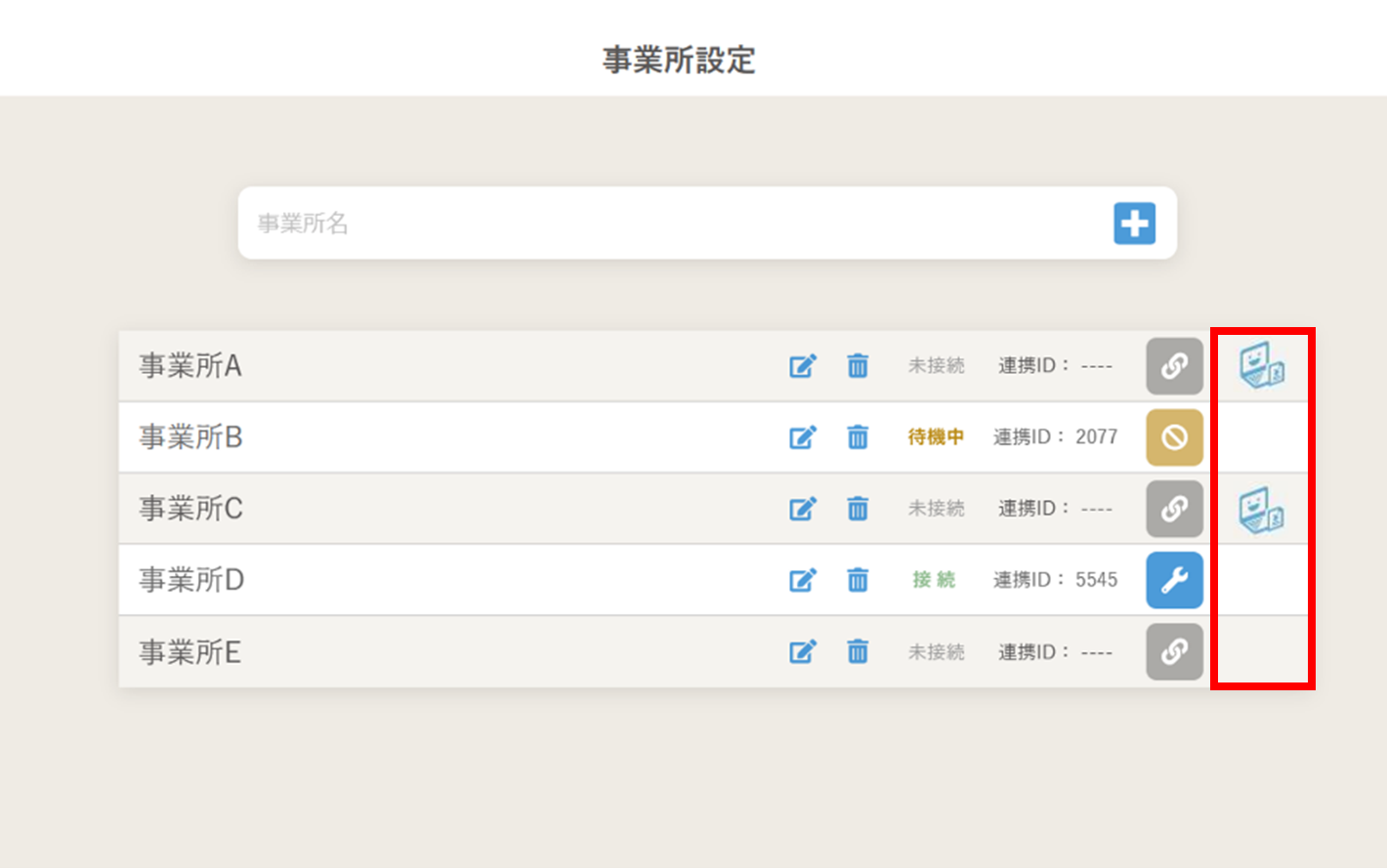The width and height of the screenshot is (1387, 868).
Task: Click the 接続 status of 事業所D
Action: point(934,580)
